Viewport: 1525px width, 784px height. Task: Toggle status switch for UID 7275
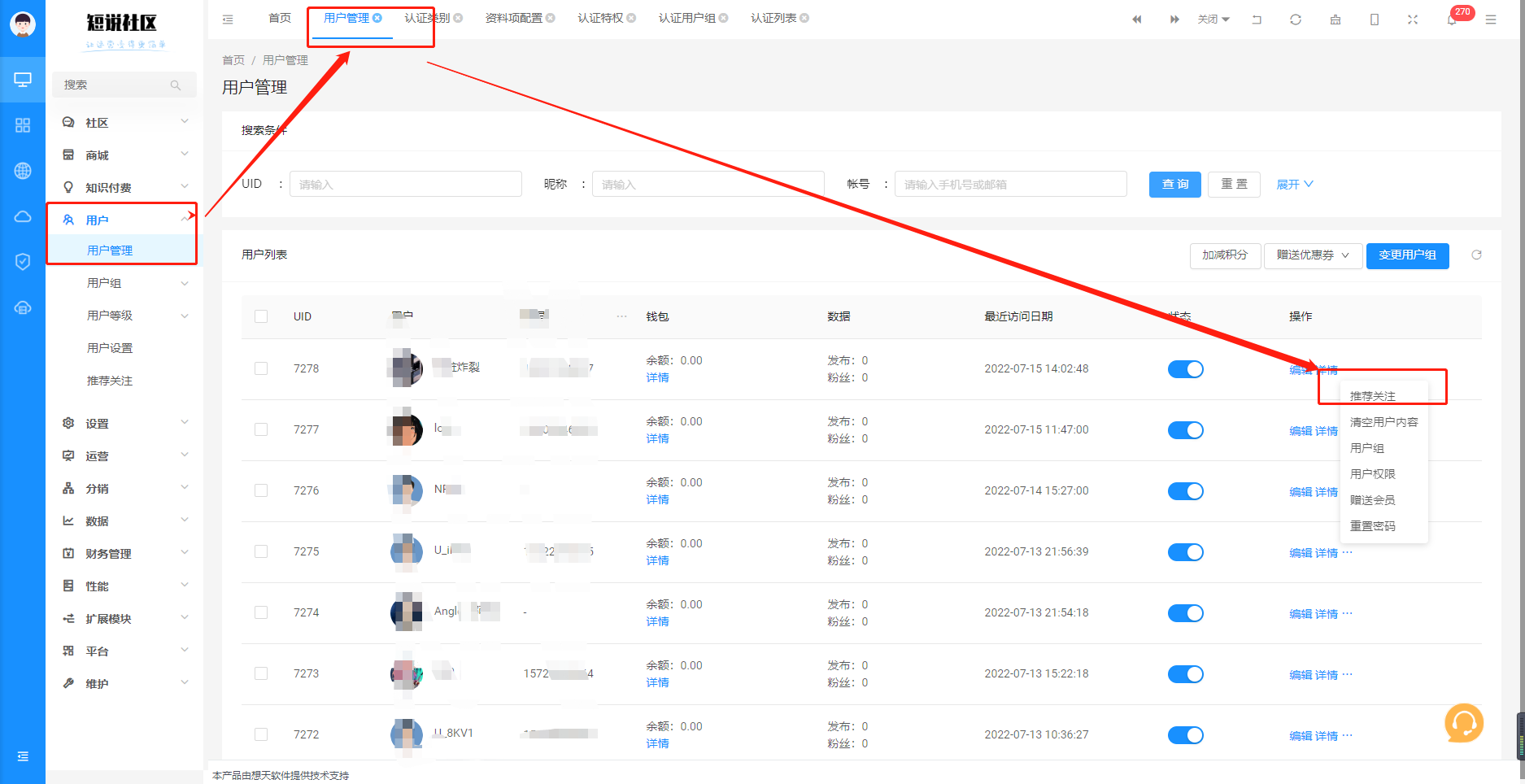click(x=1185, y=552)
